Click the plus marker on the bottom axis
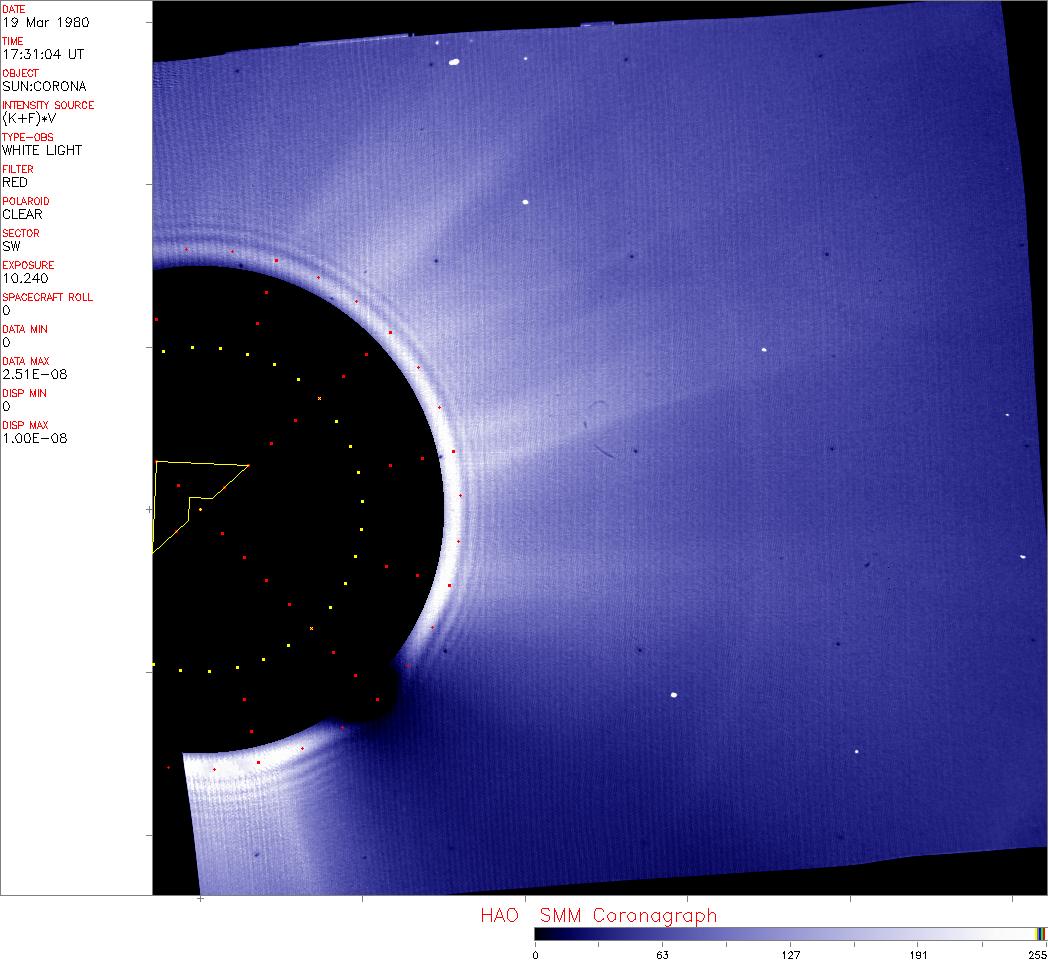The height and width of the screenshot is (960, 1048). (201, 899)
